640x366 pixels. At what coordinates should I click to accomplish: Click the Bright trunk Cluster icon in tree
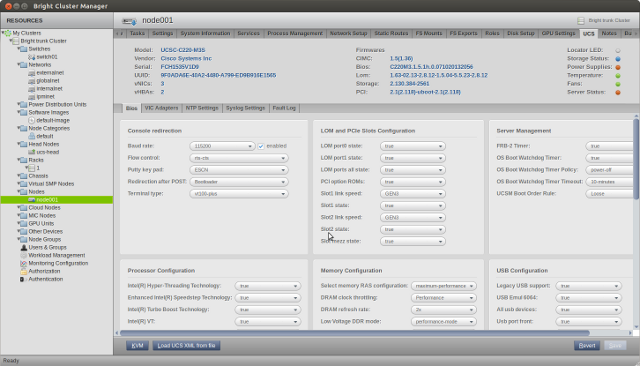pos(16,41)
